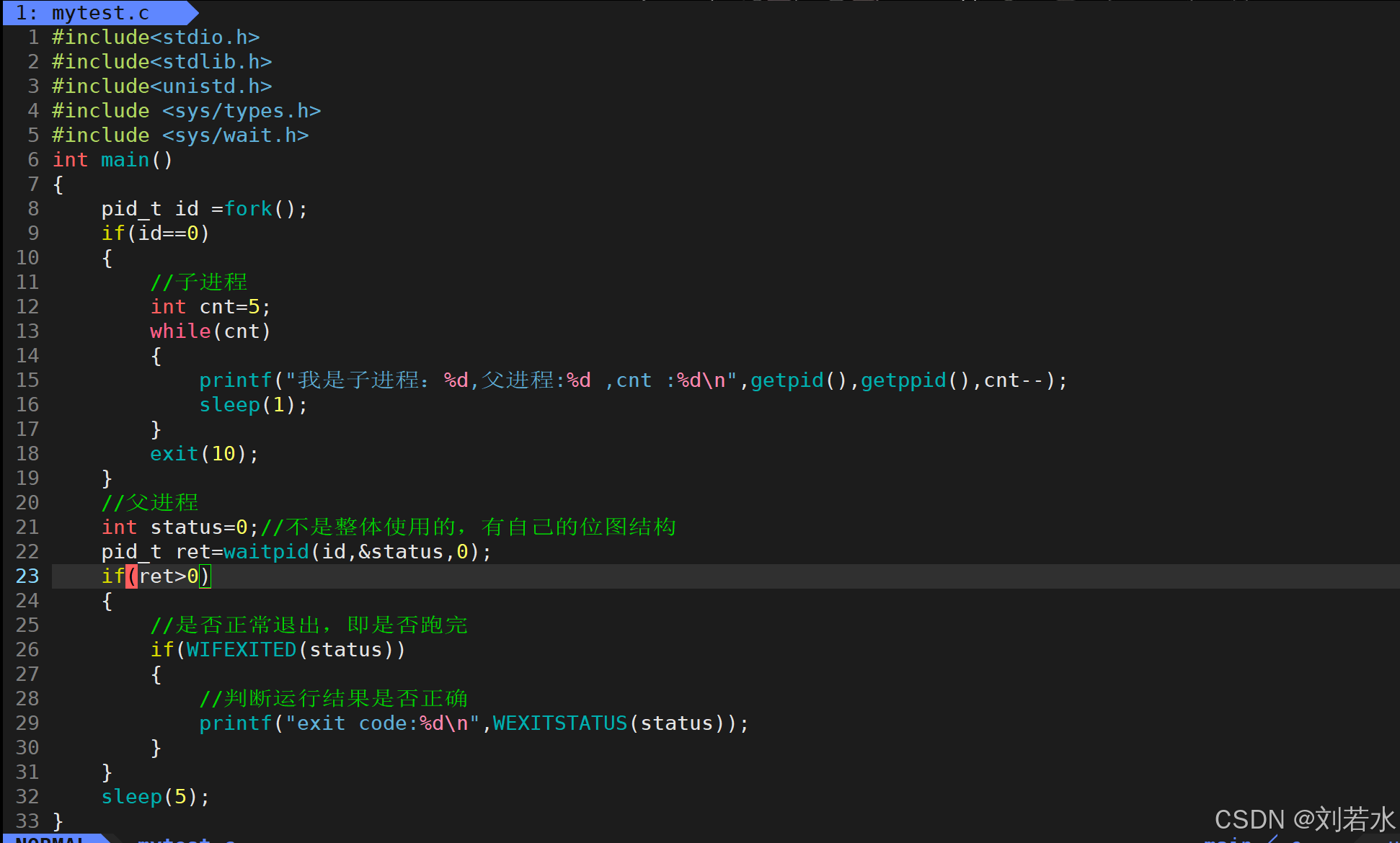This screenshot has height=843, width=1400.
Task: Click the while keyword on line 13
Action: pyautogui.click(x=180, y=331)
